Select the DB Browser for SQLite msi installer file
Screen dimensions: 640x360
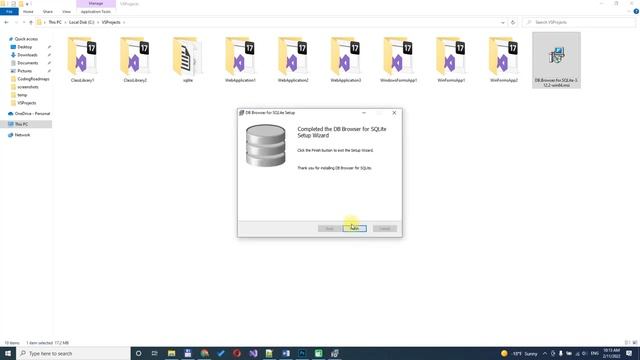(x=556, y=60)
